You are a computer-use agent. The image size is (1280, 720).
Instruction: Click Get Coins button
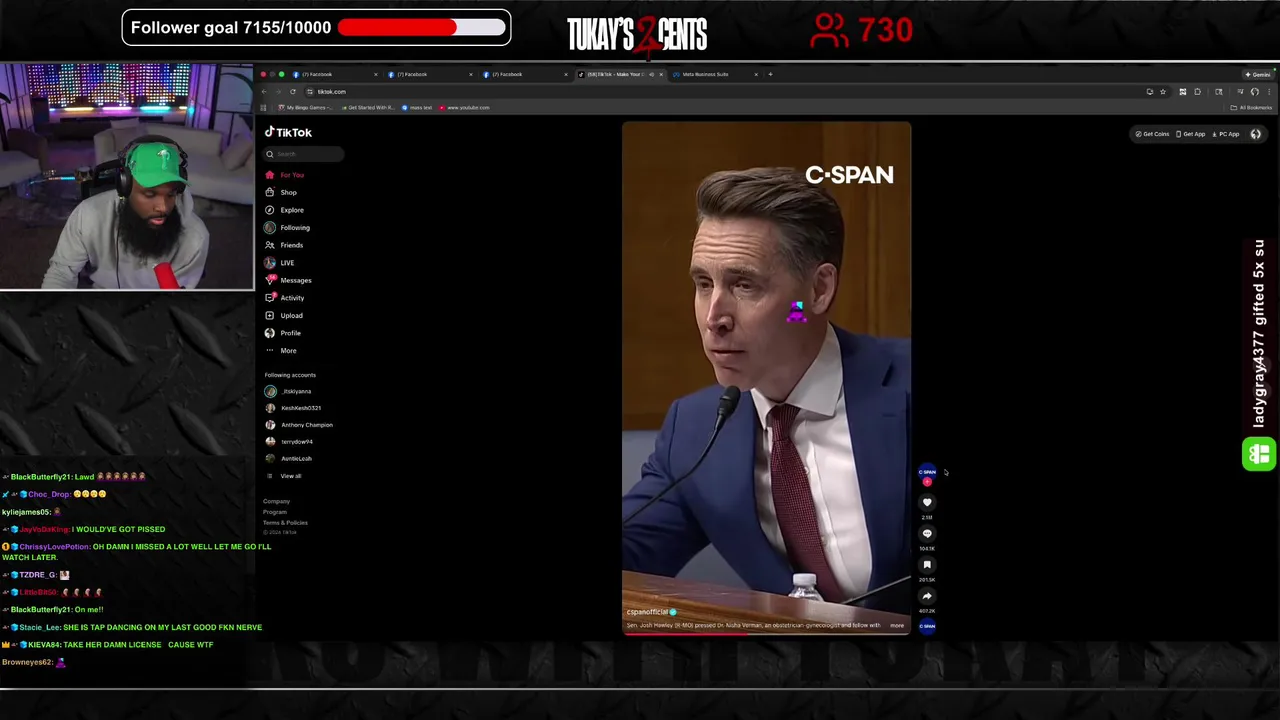(x=1152, y=134)
